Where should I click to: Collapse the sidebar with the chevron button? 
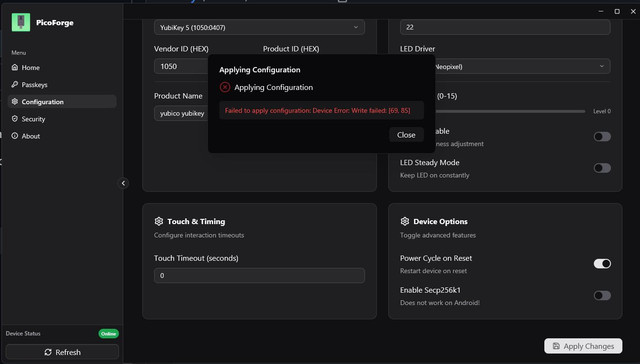coord(123,183)
